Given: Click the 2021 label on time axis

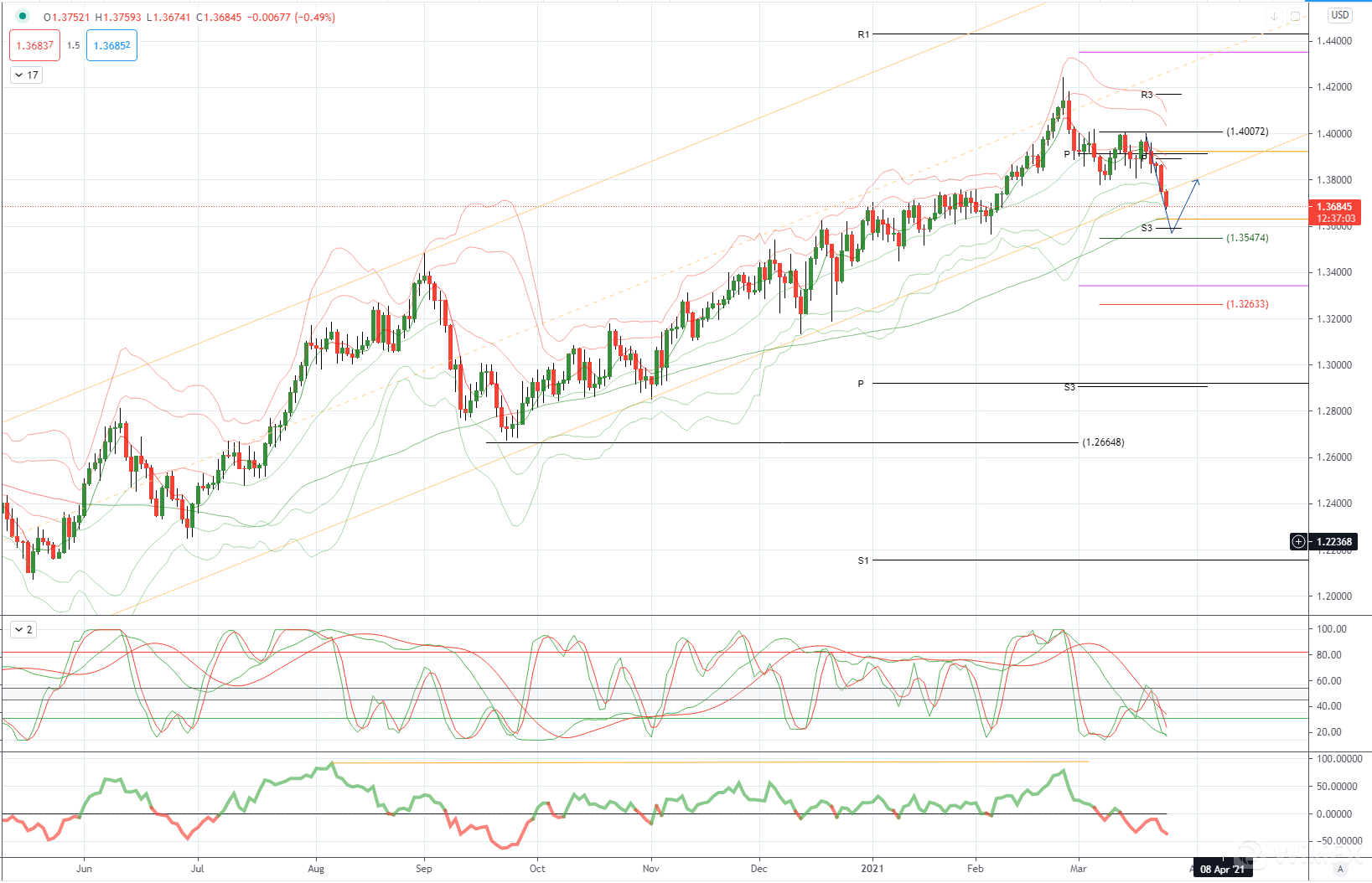Looking at the screenshot, I should pyautogui.click(x=872, y=869).
